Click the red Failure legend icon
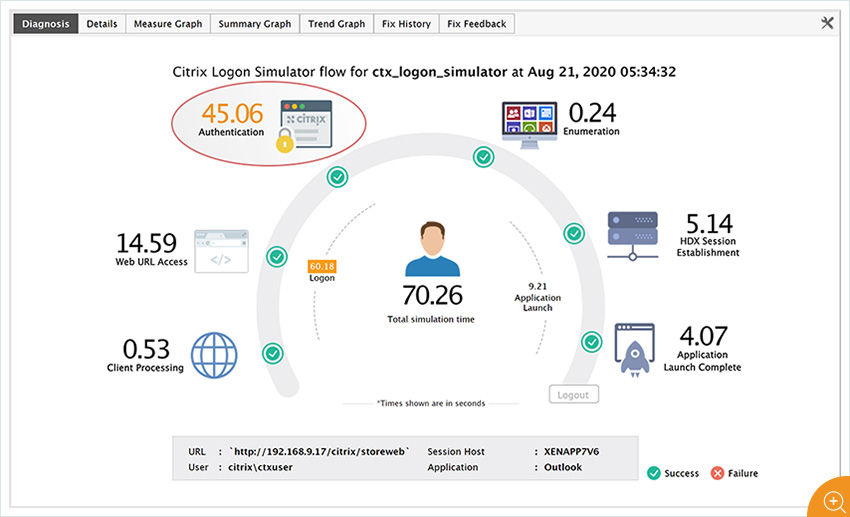 [718, 473]
